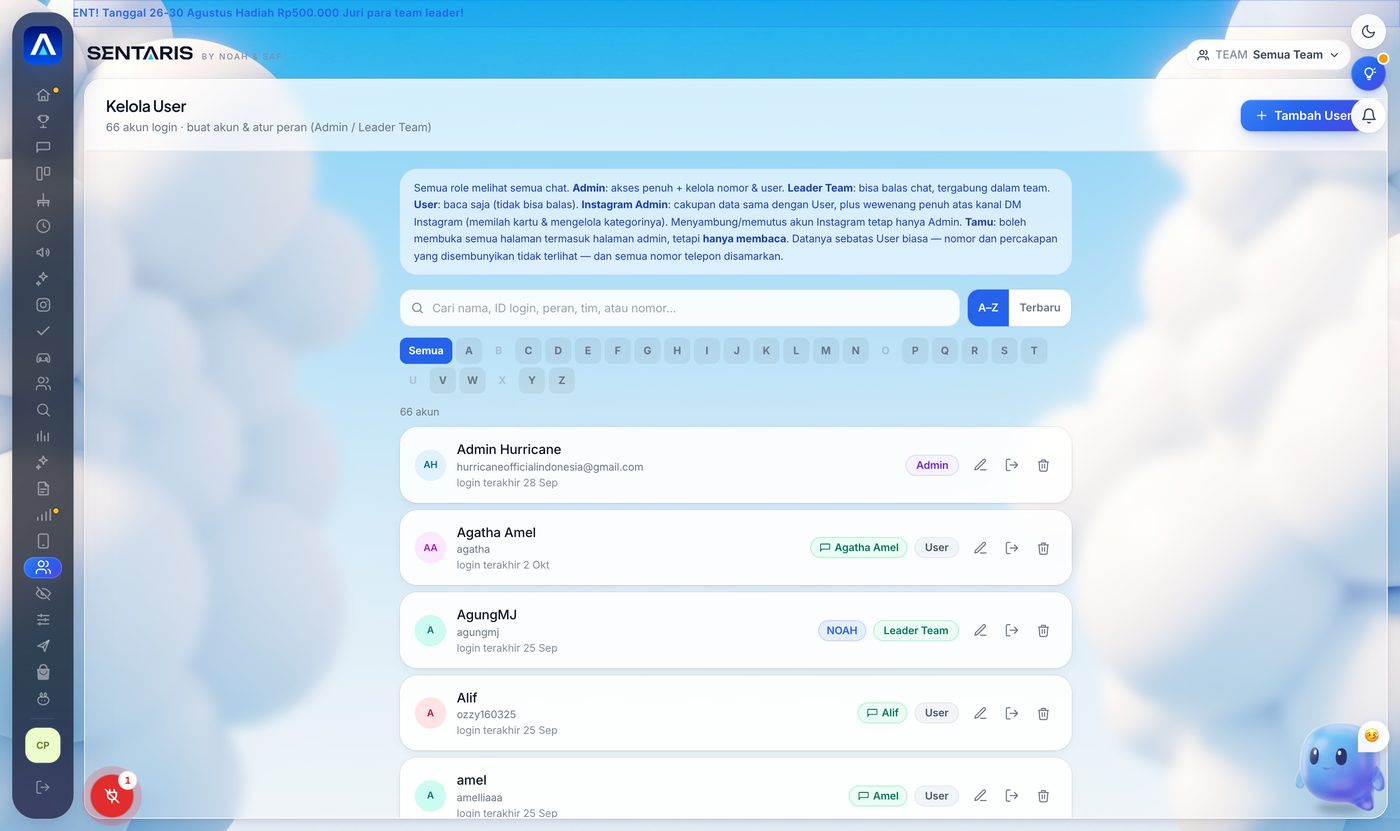Screen dimensions: 1400x831
Task: Open the mobile phone icon in the sidebar
Action: (x=43, y=541)
